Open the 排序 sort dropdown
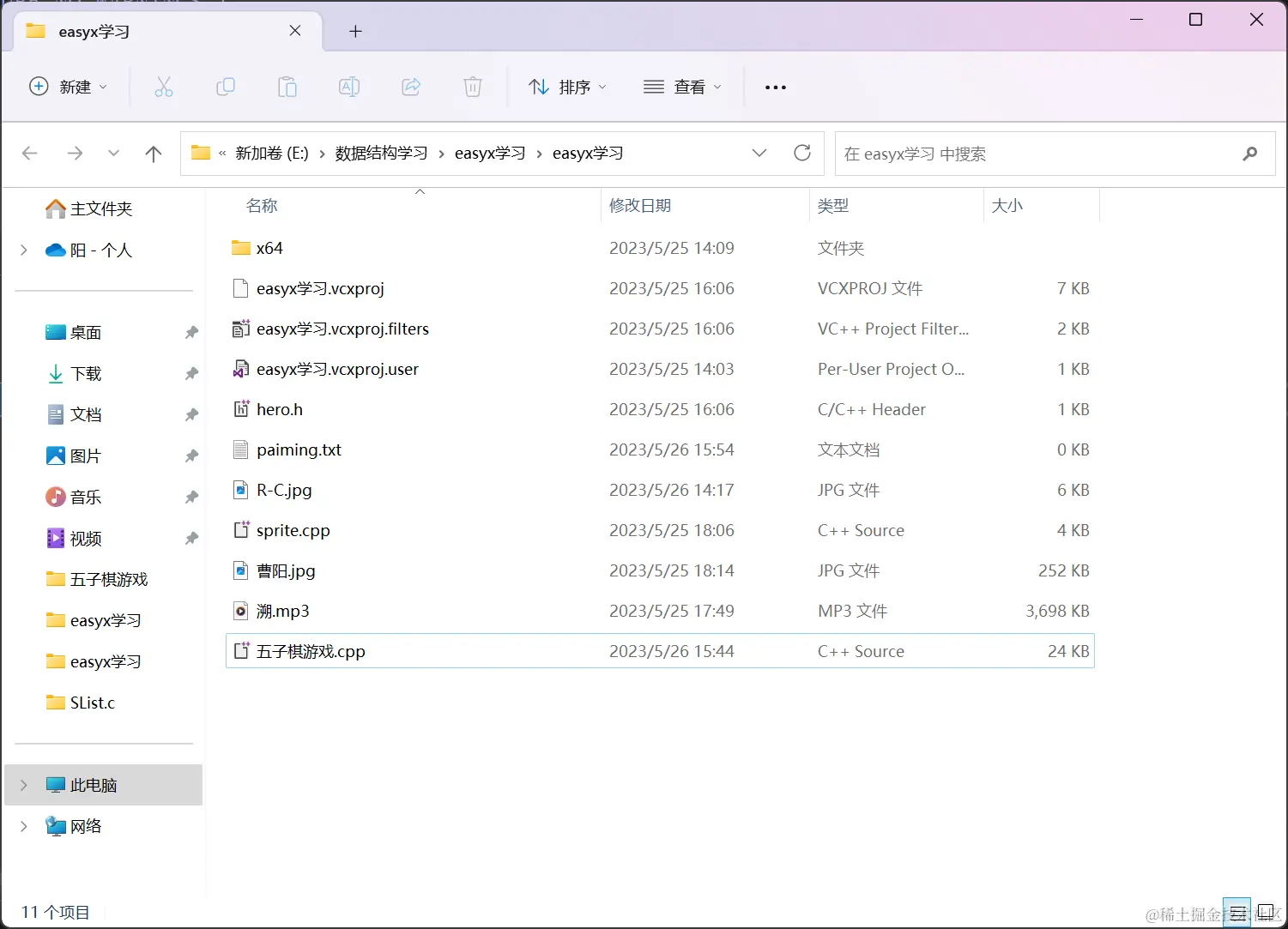1288x929 pixels. (x=568, y=87)
